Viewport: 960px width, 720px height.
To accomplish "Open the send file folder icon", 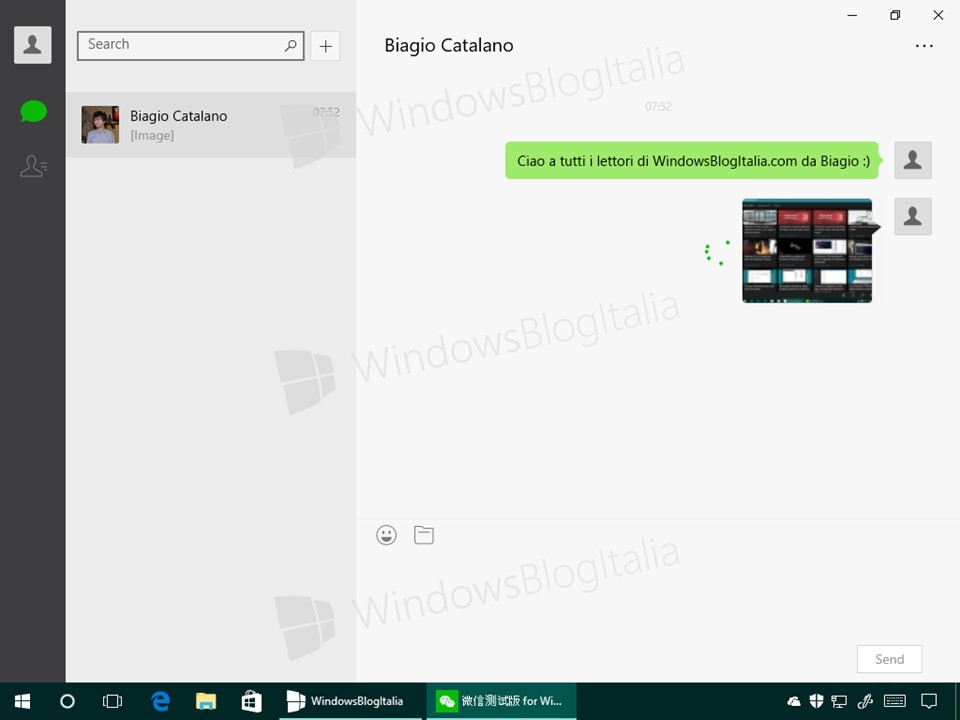I will (x=424, y=535).
